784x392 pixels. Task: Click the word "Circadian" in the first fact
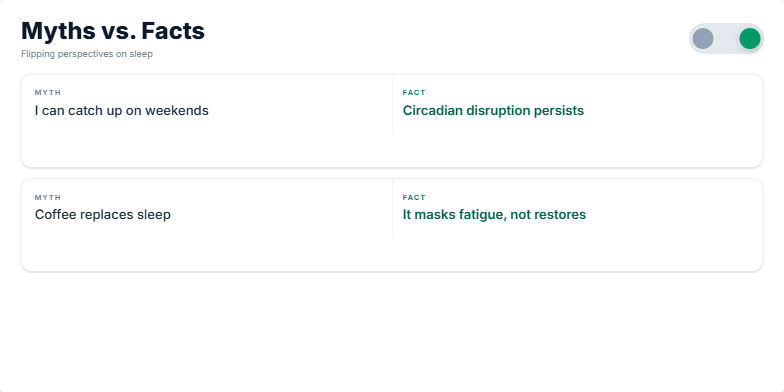pos(432,110)
